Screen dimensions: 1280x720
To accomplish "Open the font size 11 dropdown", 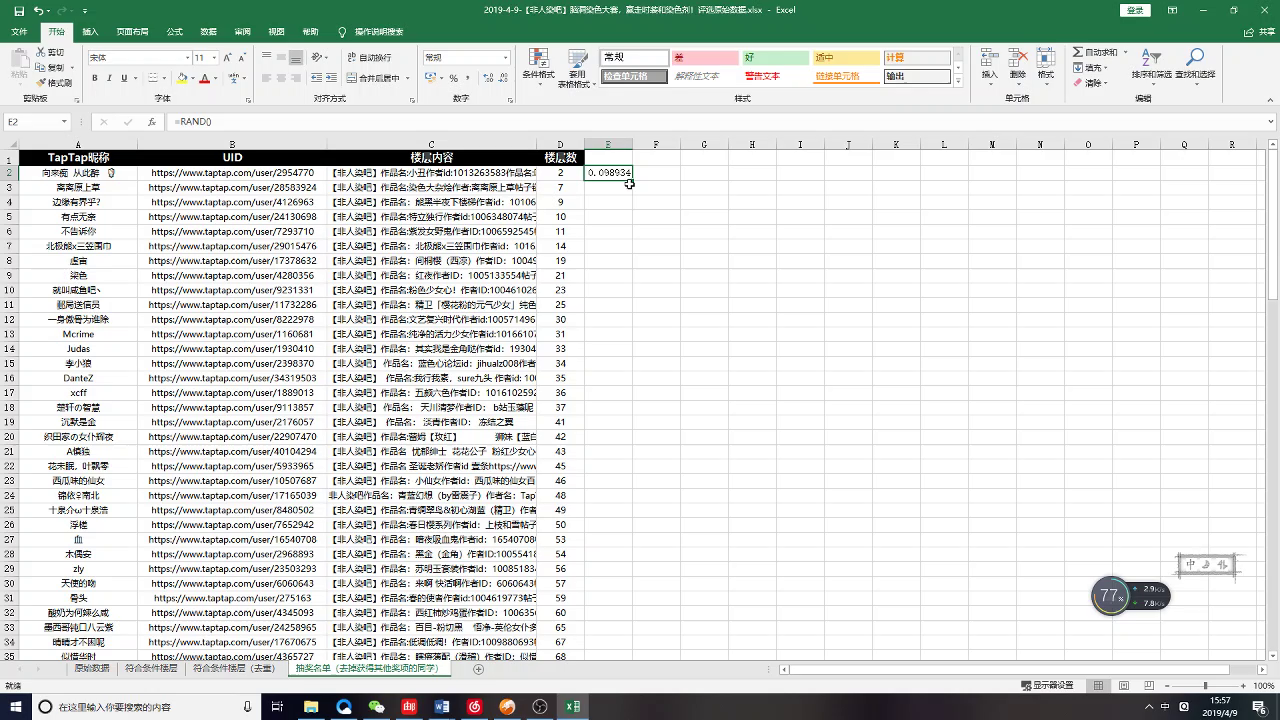I will 213,58.
